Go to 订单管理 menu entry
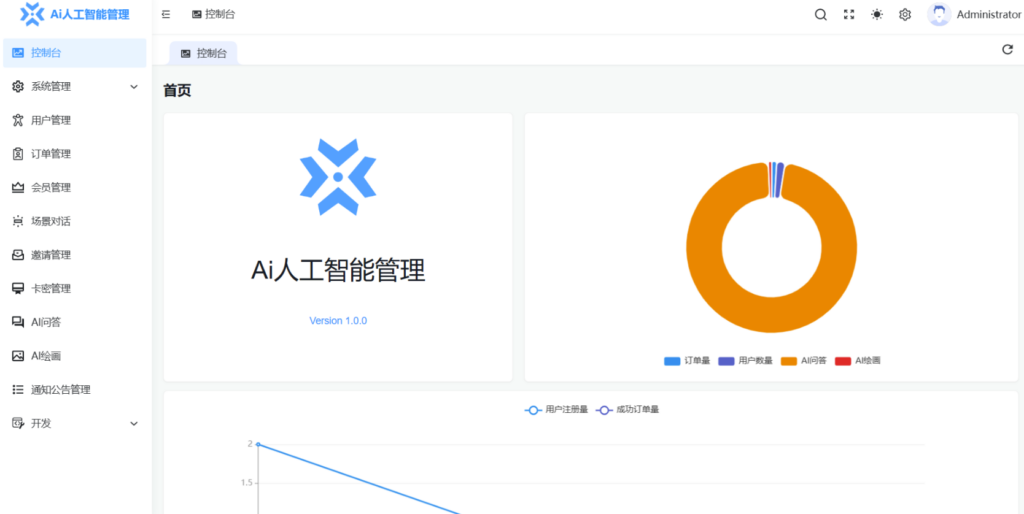1024x514 pixels. click(x=74, y=154)
